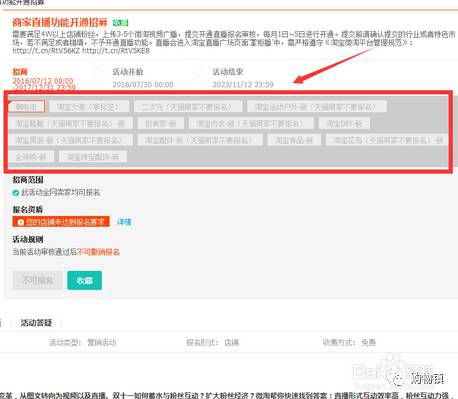The image size is (458, 399).
Task: Click the 营销活动 activity type value
Action: point(102,342)
